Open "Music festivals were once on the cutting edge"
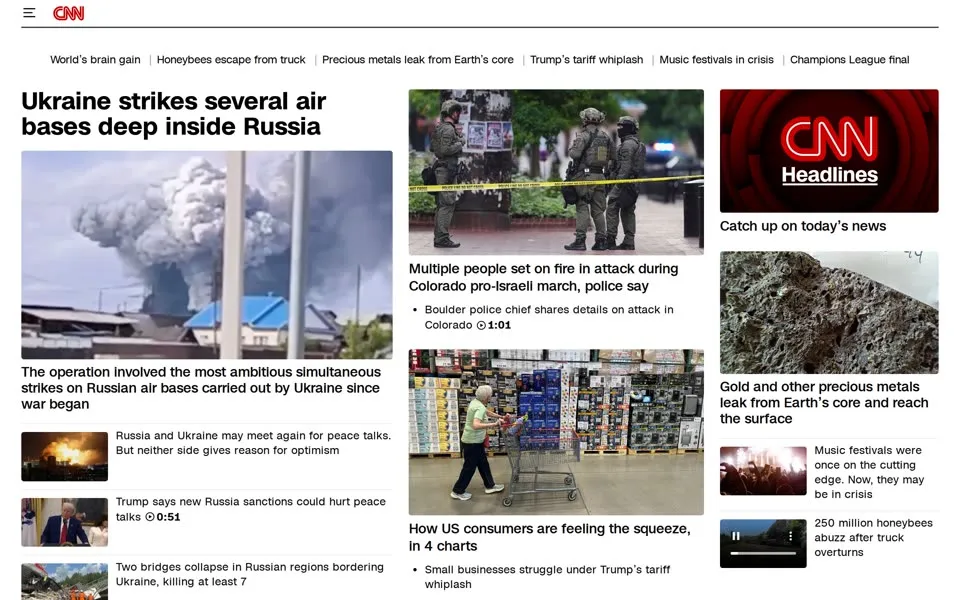This screenshot has height=600, width=960. tap(869, 472)
